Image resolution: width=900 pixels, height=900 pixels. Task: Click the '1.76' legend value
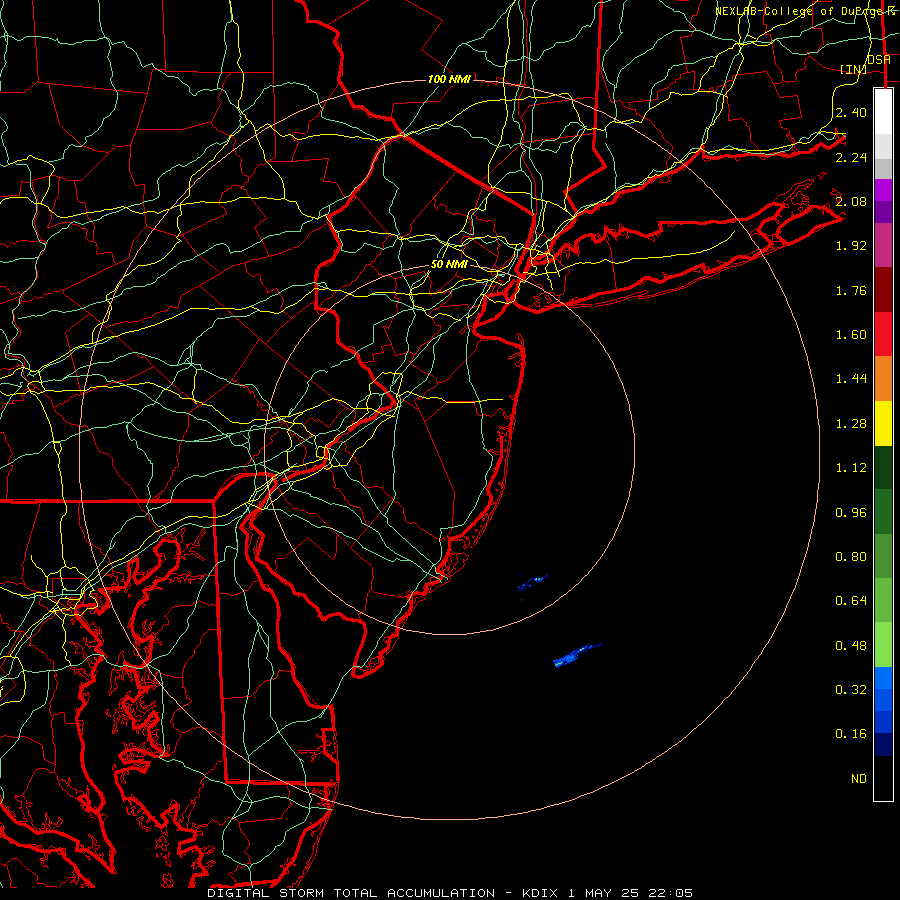(x=851, y=290)
